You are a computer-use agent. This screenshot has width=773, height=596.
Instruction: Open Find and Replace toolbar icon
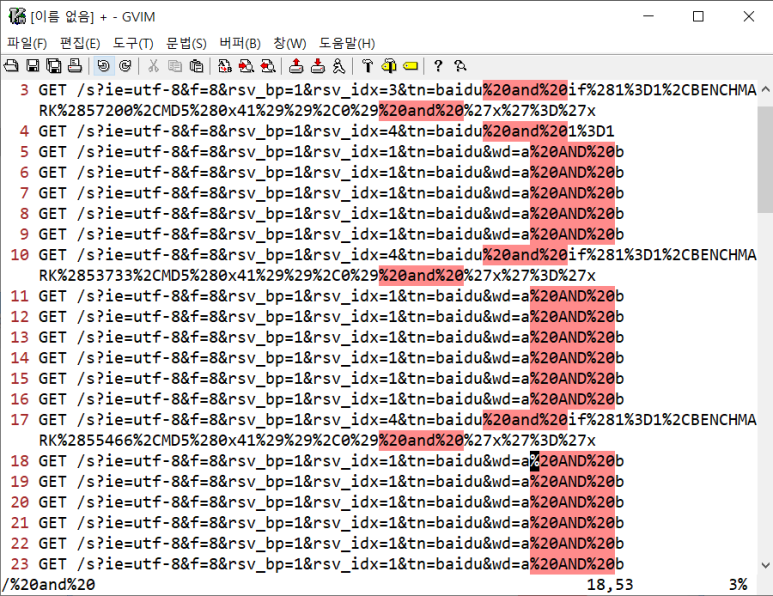pos(225,66)
